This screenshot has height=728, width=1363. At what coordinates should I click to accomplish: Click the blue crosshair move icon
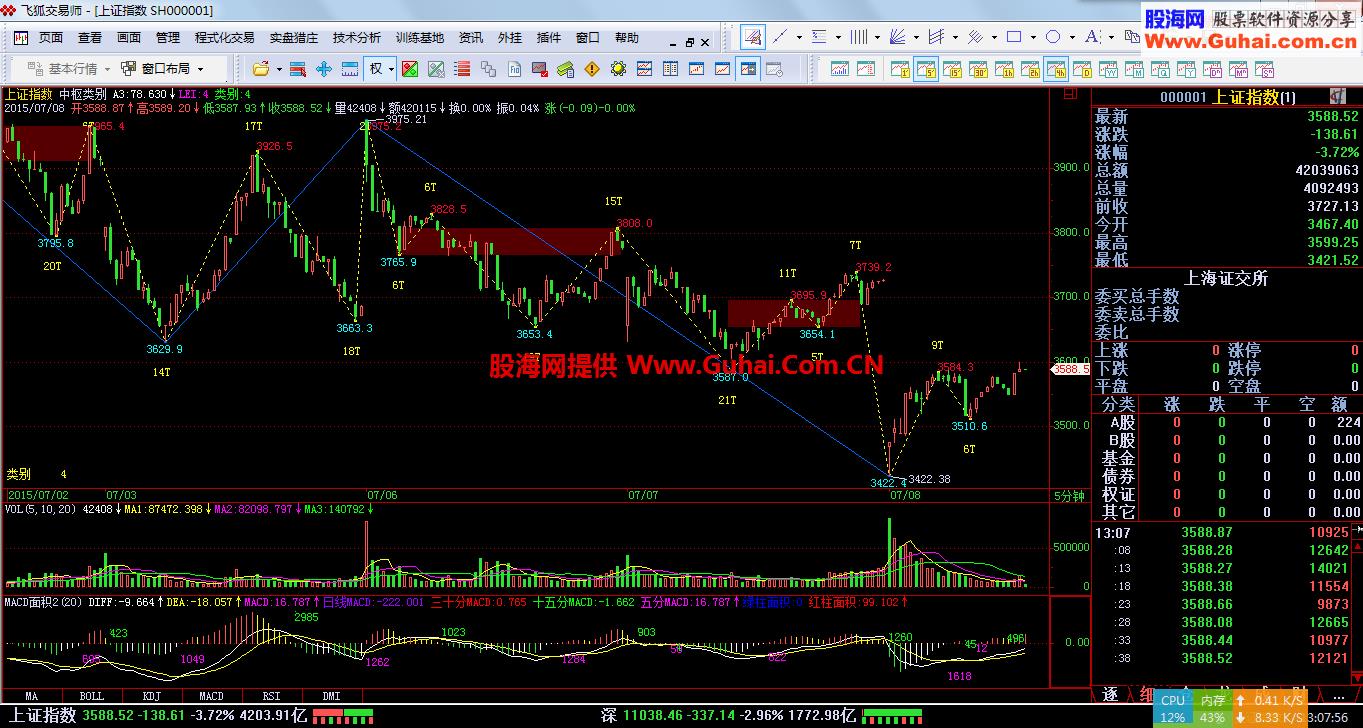pos(324,69)
